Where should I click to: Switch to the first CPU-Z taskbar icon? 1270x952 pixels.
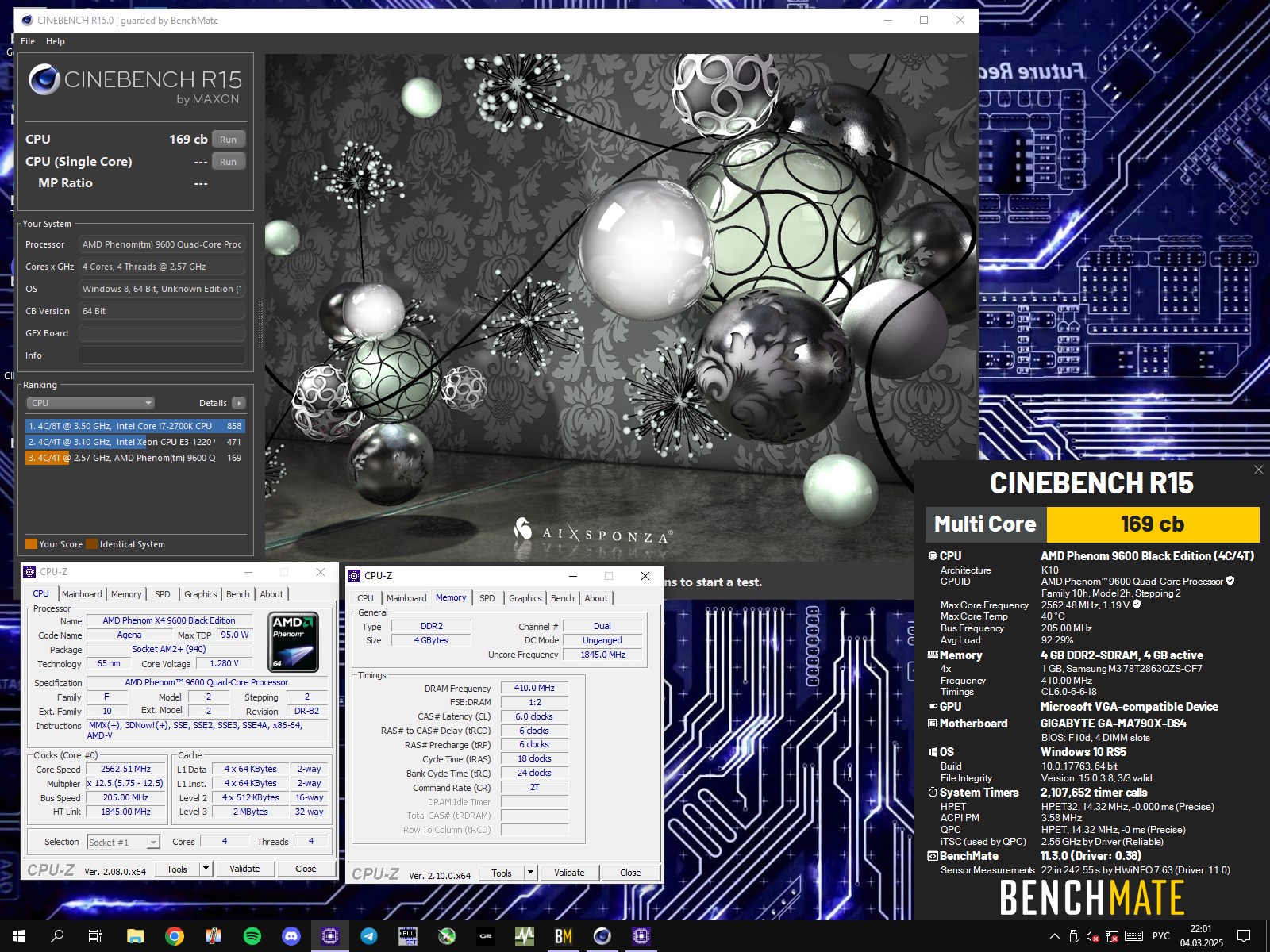329,936
